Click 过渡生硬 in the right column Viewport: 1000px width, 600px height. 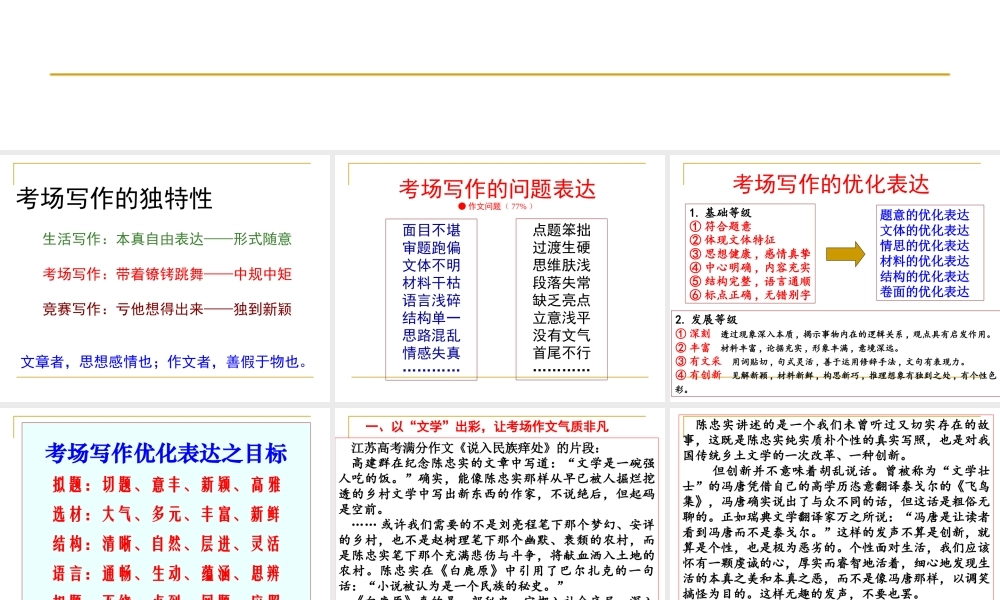click(562, 247)
